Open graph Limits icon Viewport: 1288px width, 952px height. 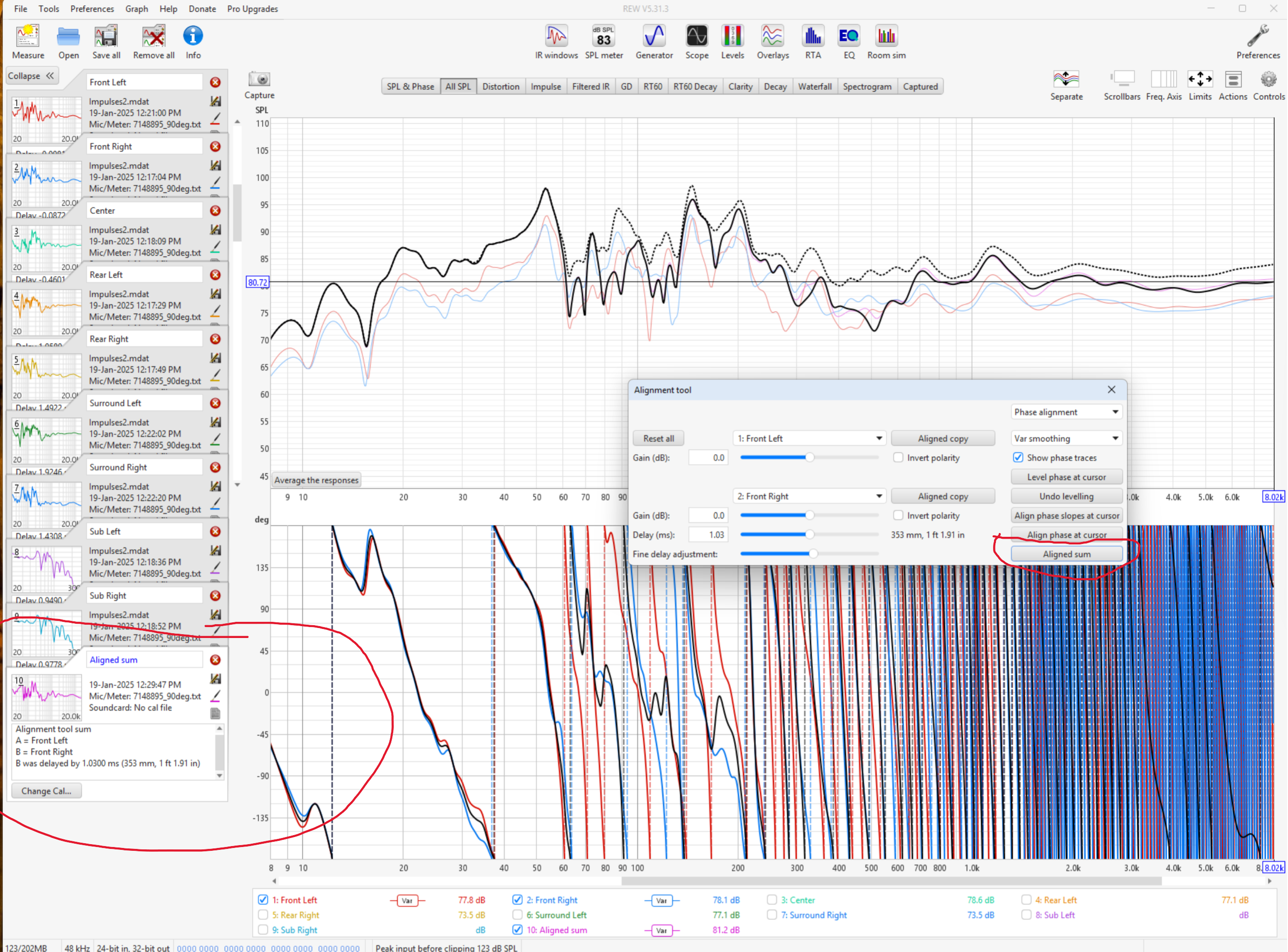[x=1201, y=86]
